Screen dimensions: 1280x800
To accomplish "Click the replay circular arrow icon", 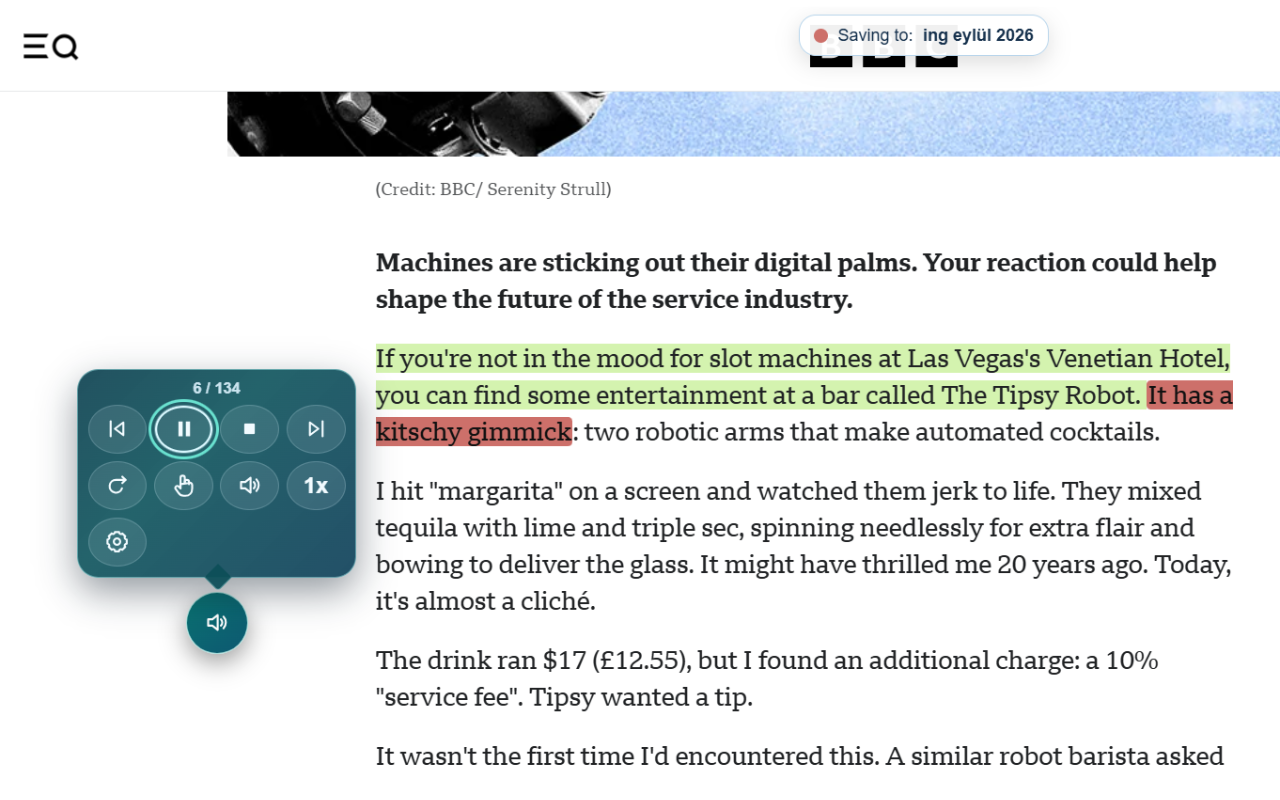I will tap(117, 486).
